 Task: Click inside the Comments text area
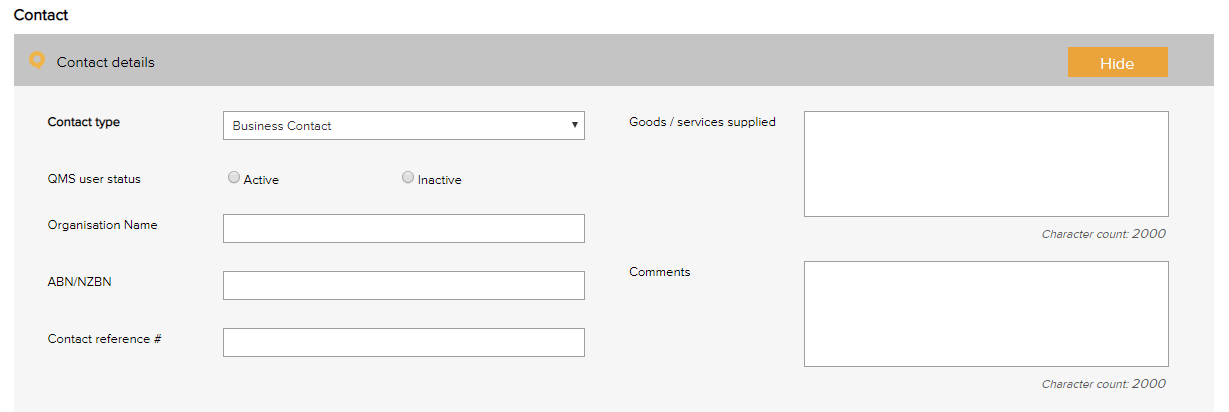pos(985,314)
